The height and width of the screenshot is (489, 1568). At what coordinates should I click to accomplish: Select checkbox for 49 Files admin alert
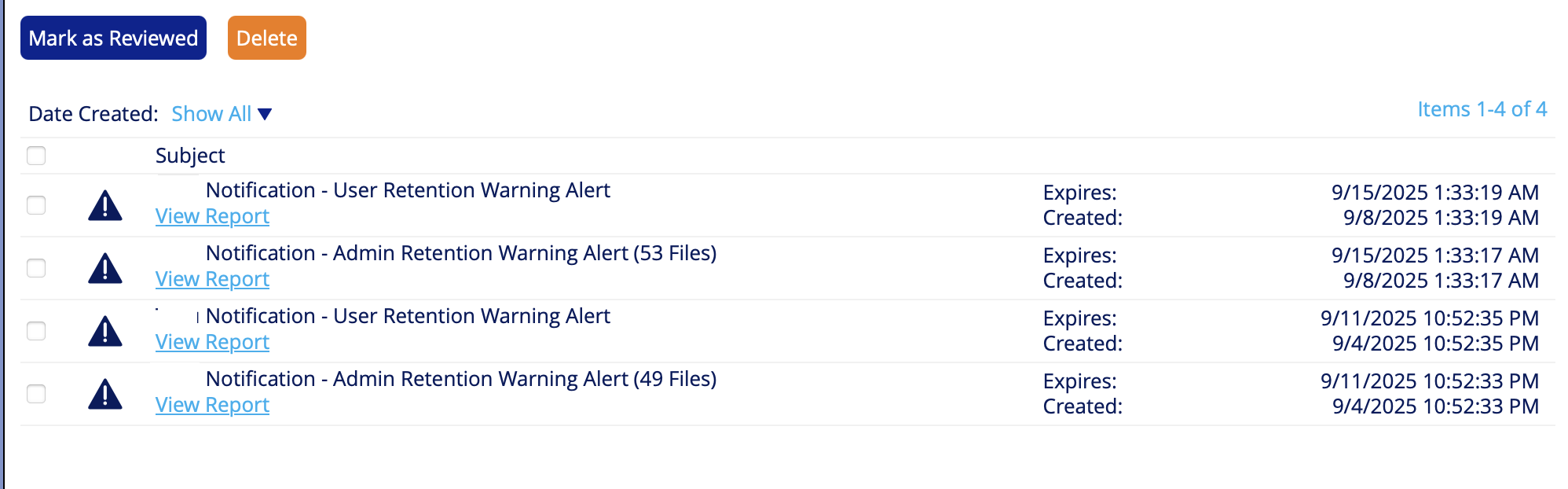click(x=36, y=394)
